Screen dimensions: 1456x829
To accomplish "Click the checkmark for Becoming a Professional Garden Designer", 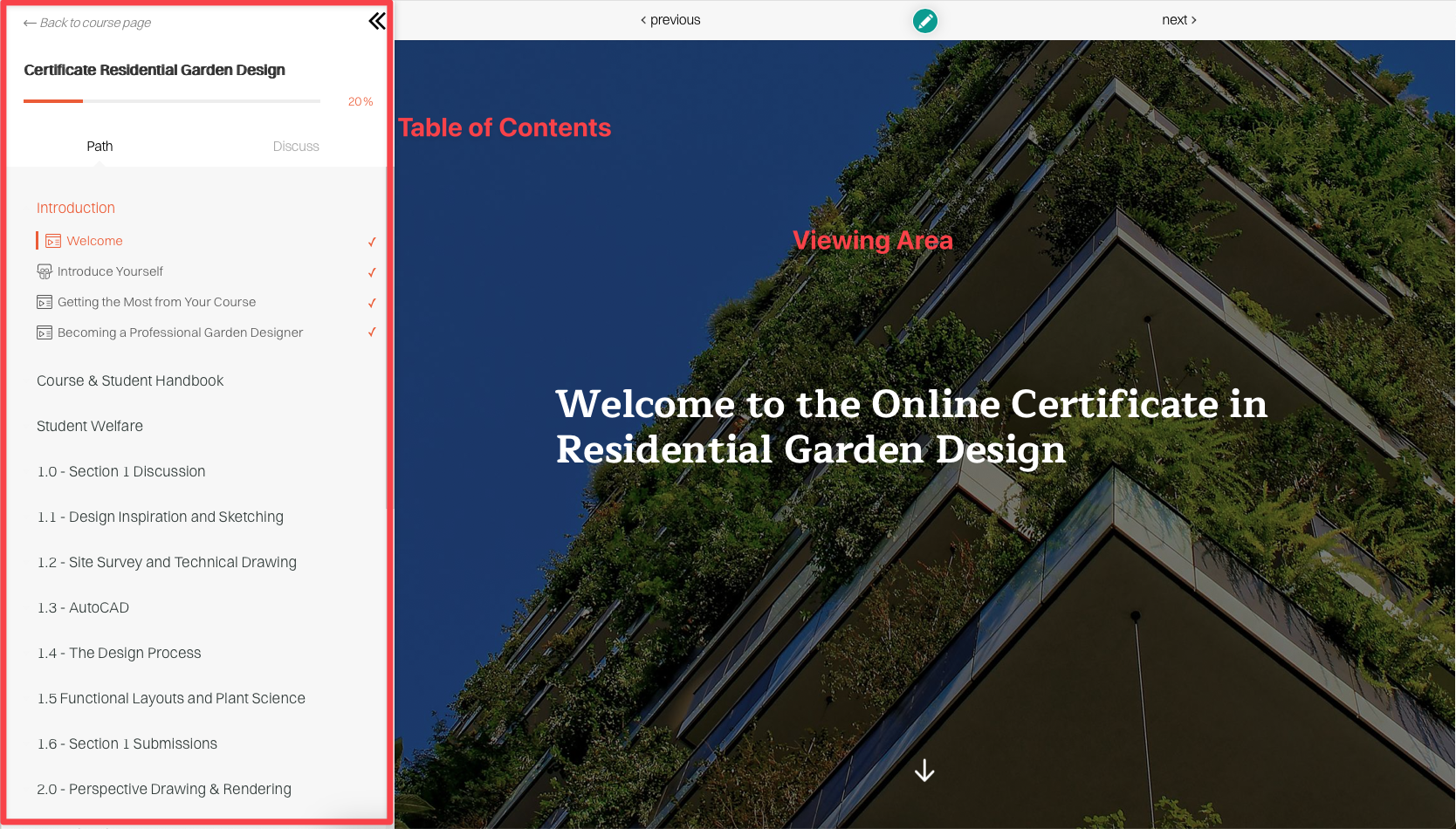I will [372, 332].
